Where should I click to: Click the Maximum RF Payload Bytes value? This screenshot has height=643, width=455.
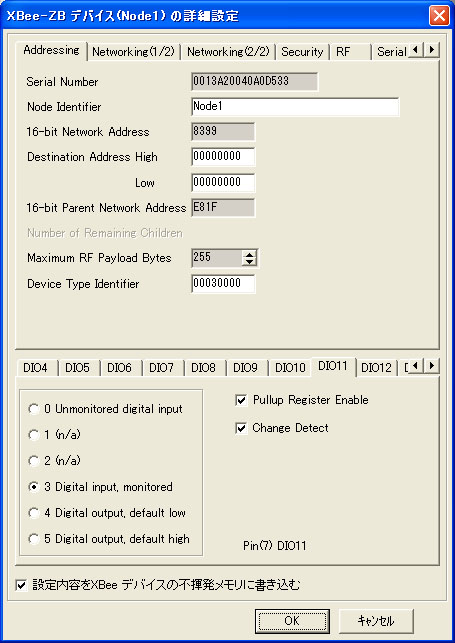coord(217,258)
